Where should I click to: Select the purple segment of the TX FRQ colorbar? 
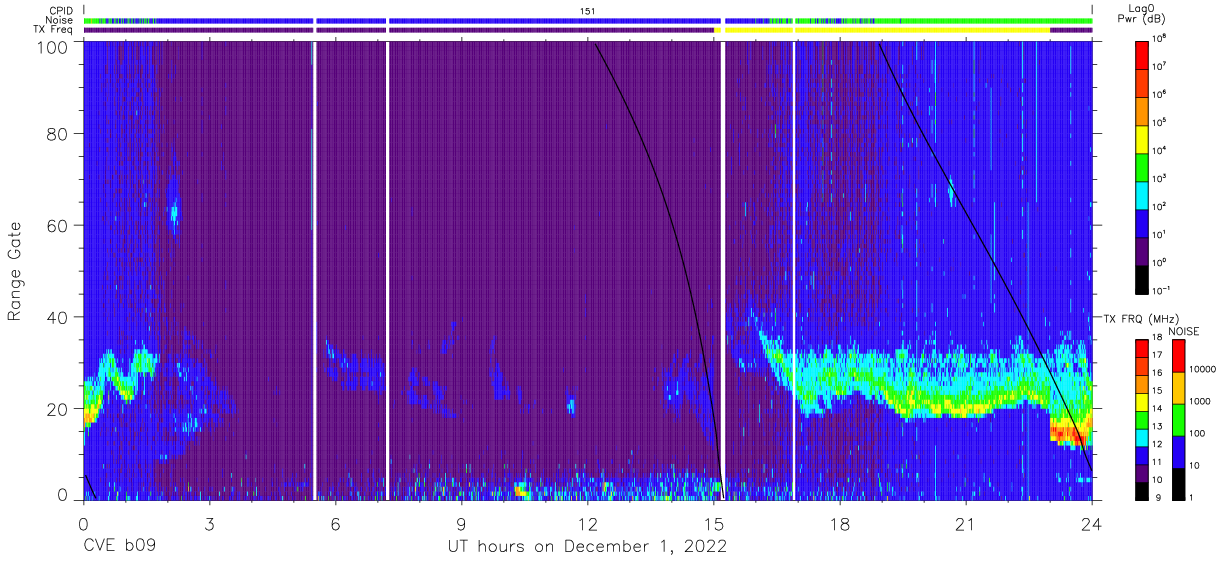[1142, 472]
